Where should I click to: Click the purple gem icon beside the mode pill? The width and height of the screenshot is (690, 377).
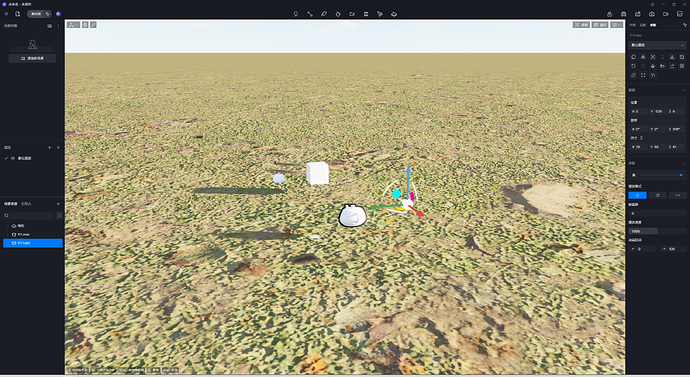click(x=59, y=14)
